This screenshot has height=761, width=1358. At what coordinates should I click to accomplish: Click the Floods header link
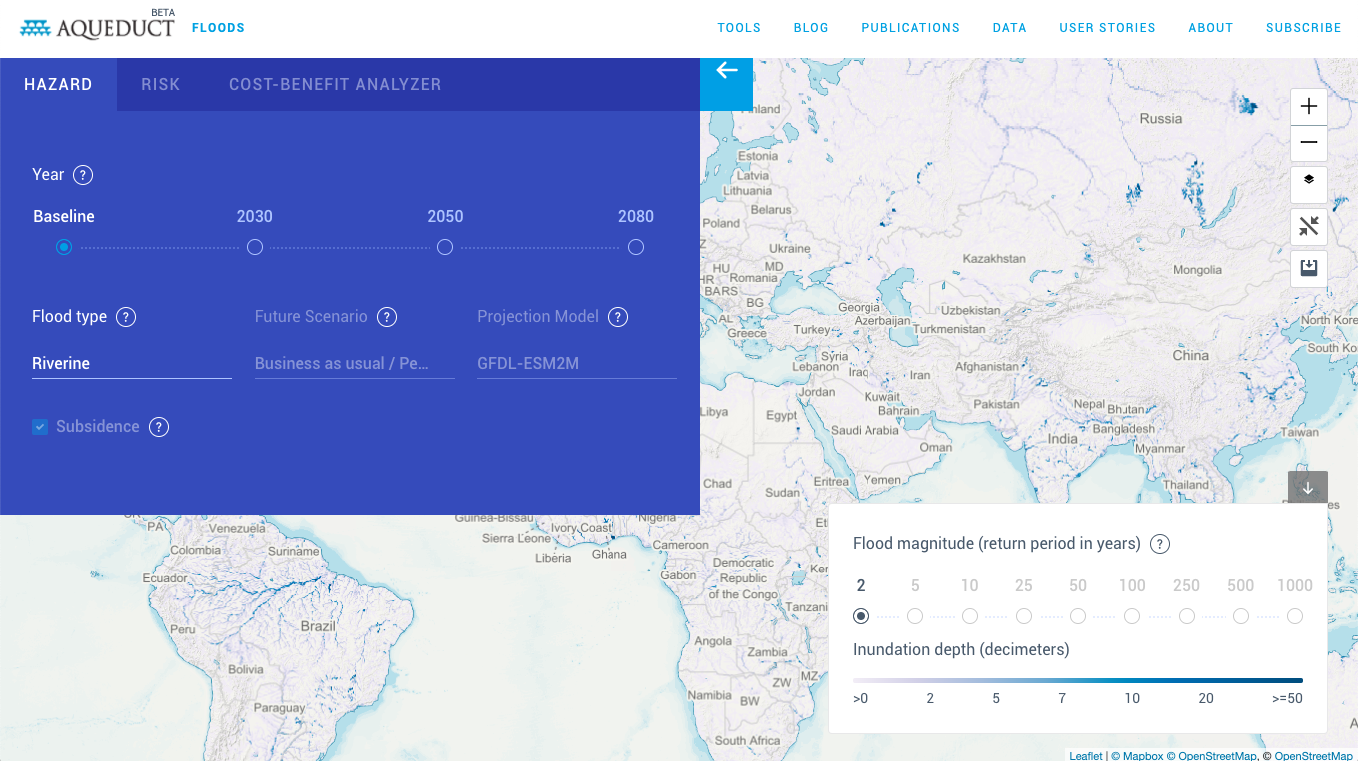pyautogui.click(x=218, y=28)
